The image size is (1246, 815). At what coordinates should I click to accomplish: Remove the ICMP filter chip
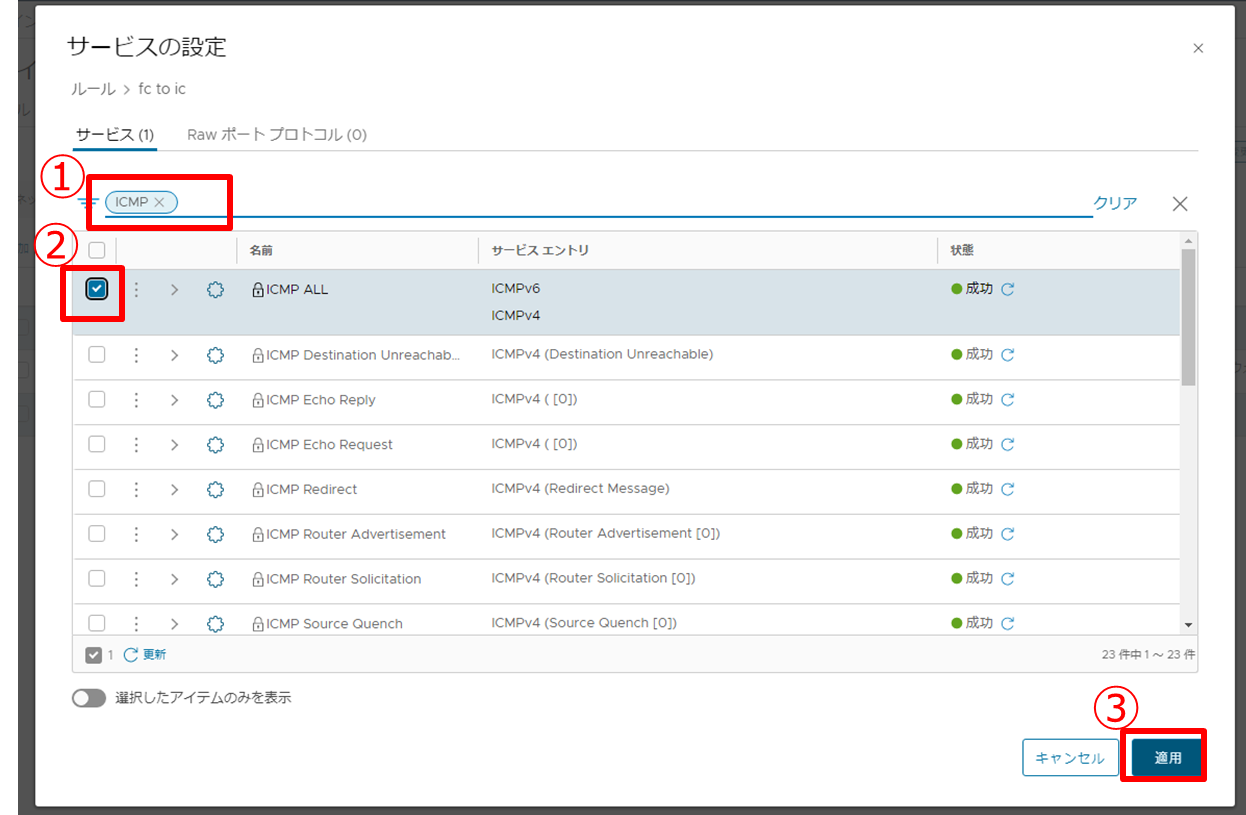159,202
